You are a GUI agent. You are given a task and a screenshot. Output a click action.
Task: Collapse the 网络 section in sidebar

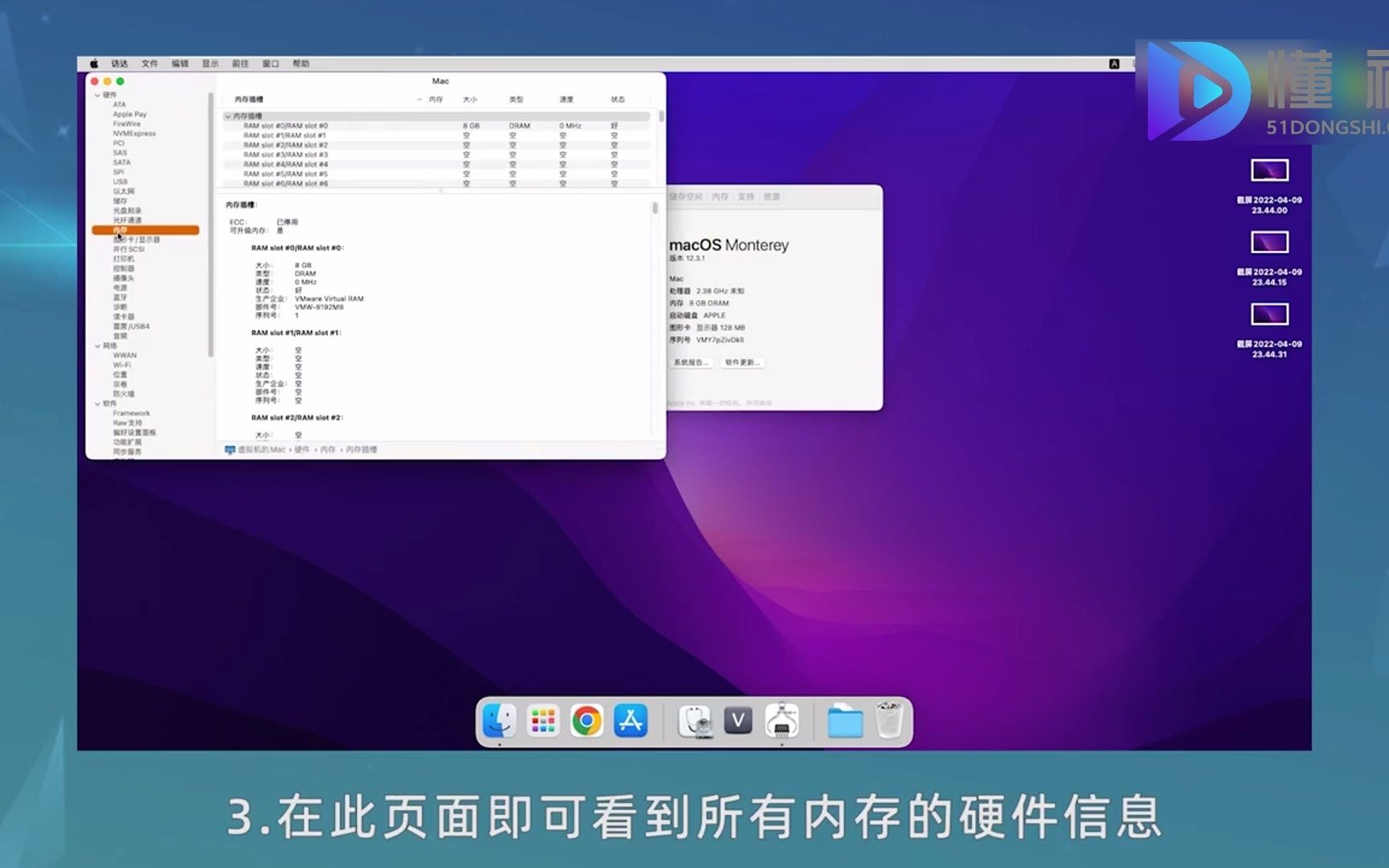tap(97, 346)
